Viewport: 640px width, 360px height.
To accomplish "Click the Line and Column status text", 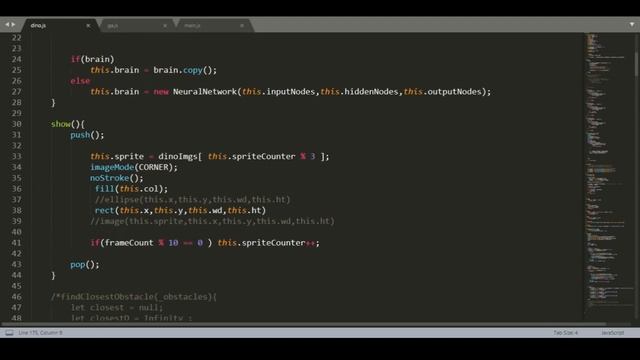I will coord(40,333).
